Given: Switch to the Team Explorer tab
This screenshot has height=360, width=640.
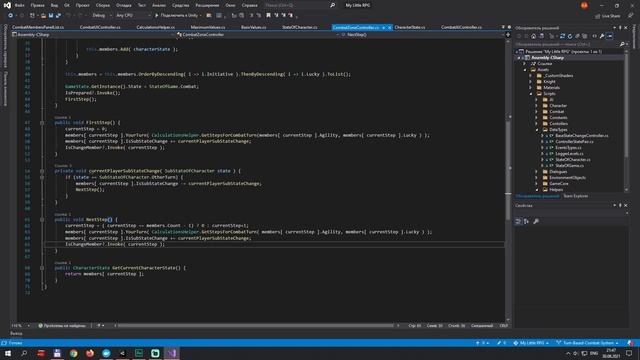Looking at the screenshot, I should point(576,196).
